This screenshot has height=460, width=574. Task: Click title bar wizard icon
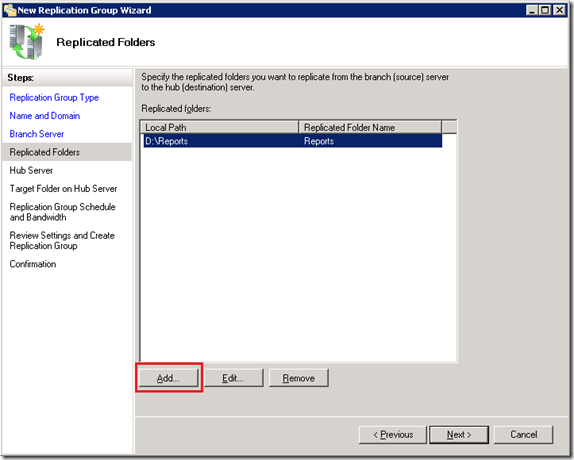click(10, 10)
